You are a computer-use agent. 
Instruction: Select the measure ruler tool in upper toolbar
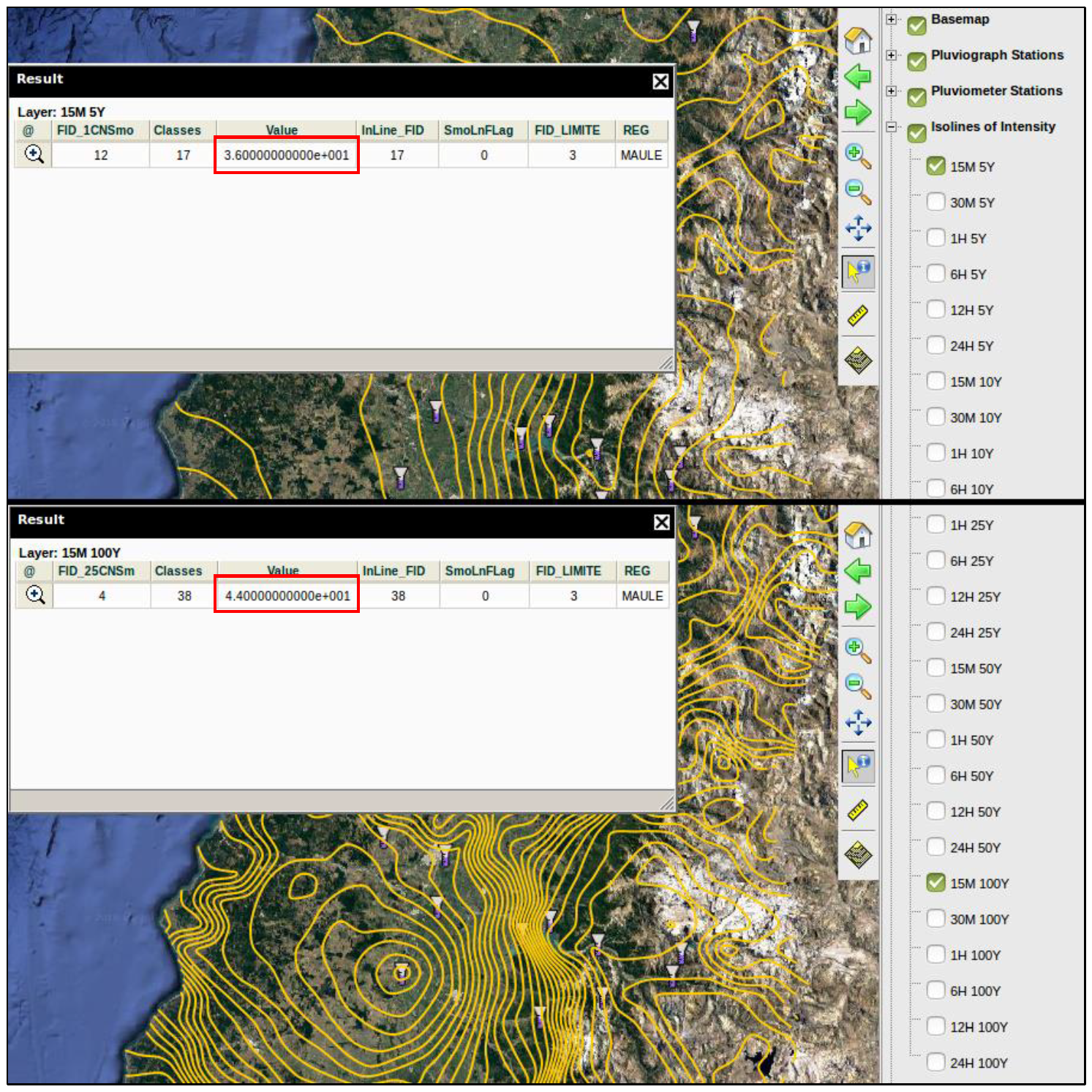[x=858, y=315]
